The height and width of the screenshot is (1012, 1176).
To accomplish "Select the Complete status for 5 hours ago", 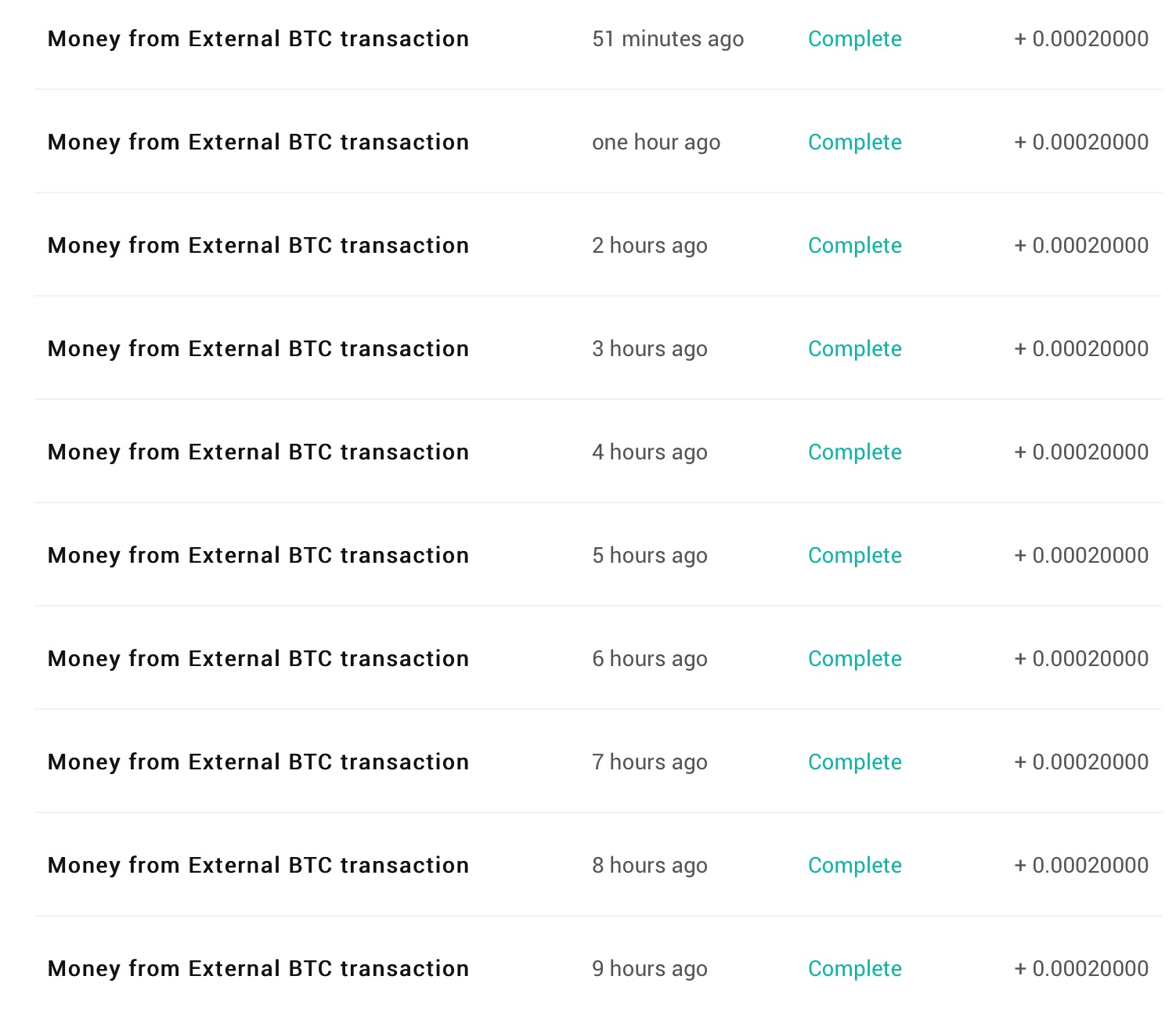I will pyautogui.click(x=854, y=556).
